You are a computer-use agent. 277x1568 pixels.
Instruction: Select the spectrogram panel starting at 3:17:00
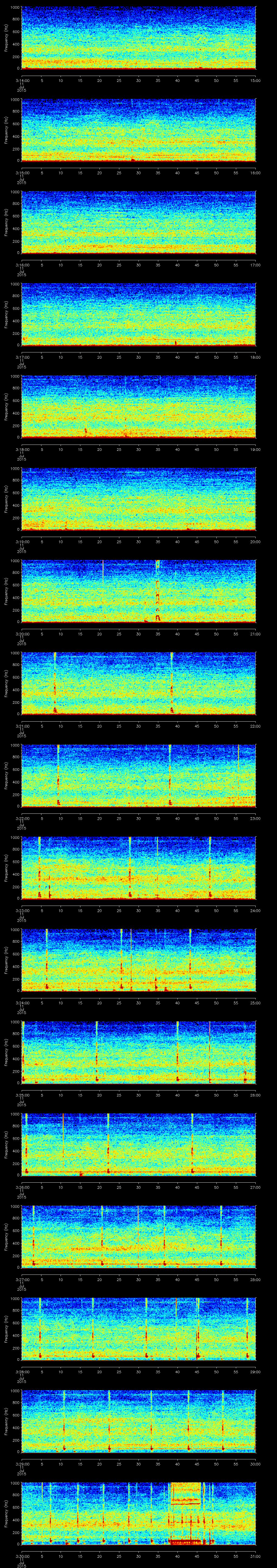139,315
